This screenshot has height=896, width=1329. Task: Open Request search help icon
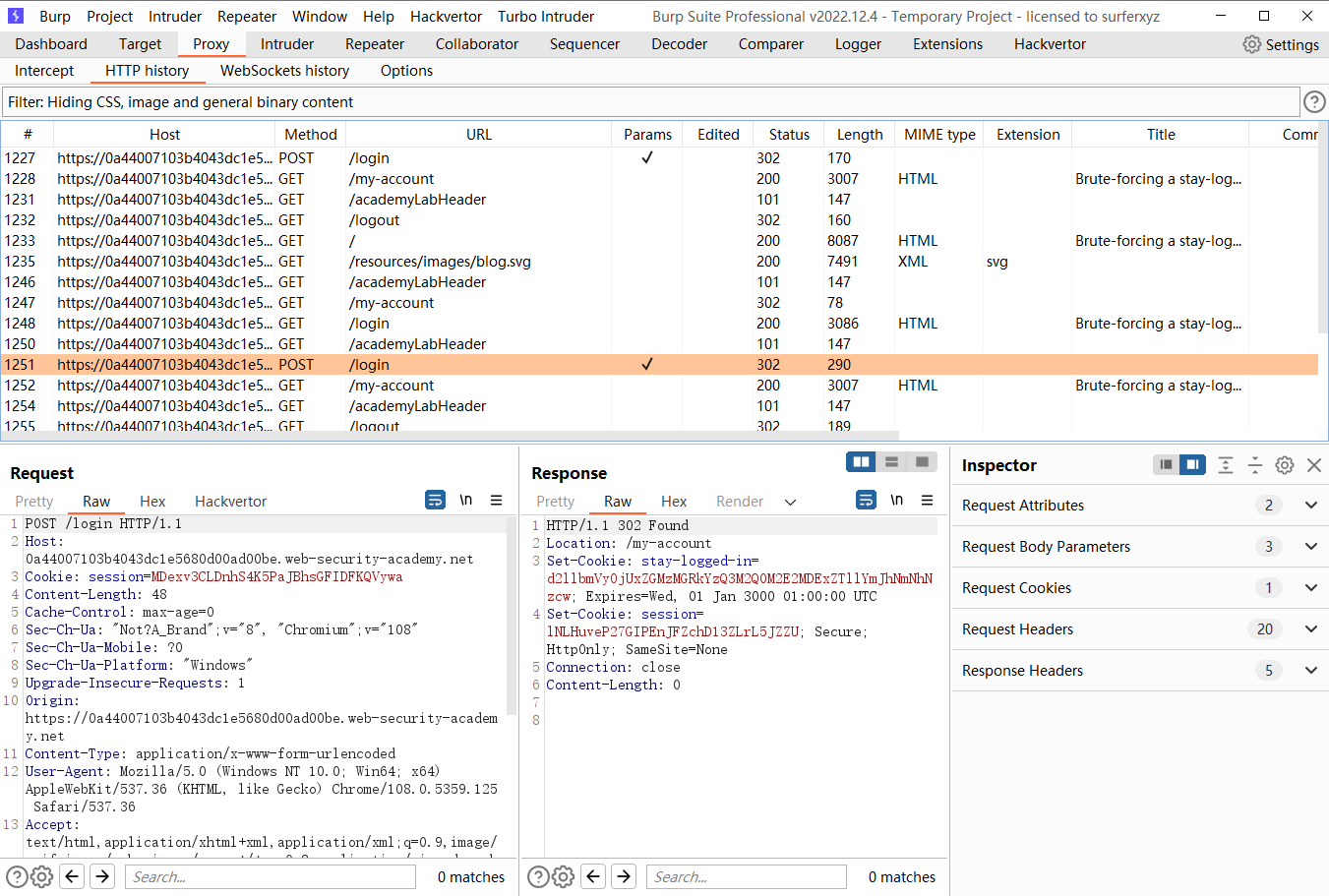pyautogui.click(x=17, y=876)
